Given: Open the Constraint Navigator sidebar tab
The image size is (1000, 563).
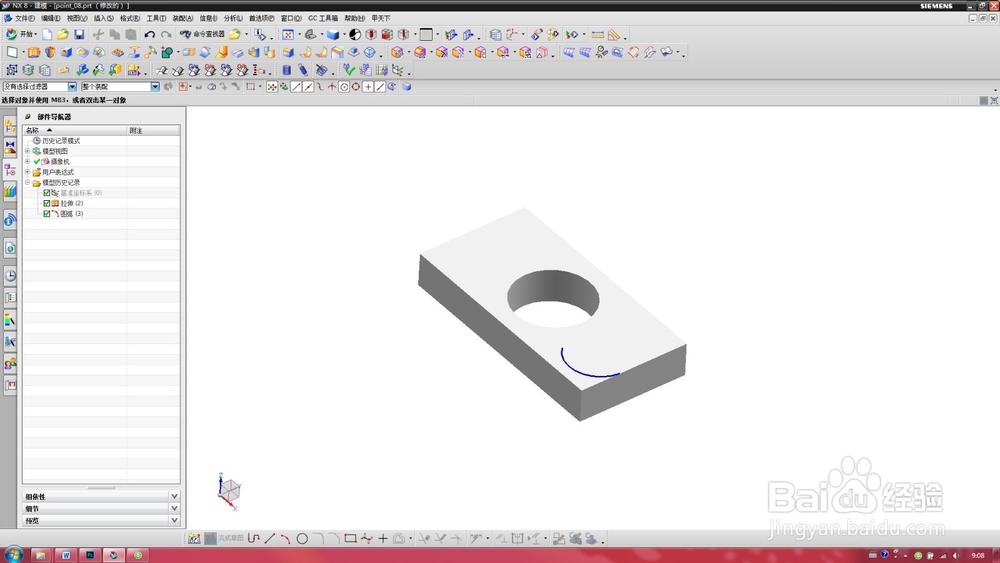Looking at the screenshot, I should coord(10,147).
